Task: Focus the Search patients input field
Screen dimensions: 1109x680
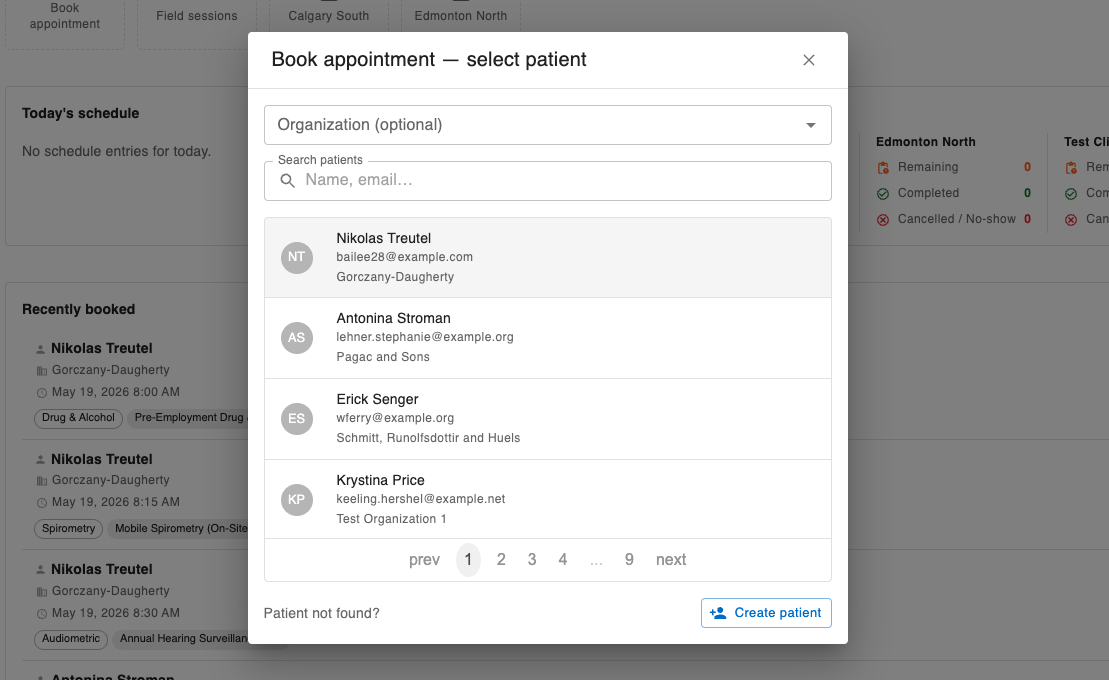Action: tap(547, 180)
